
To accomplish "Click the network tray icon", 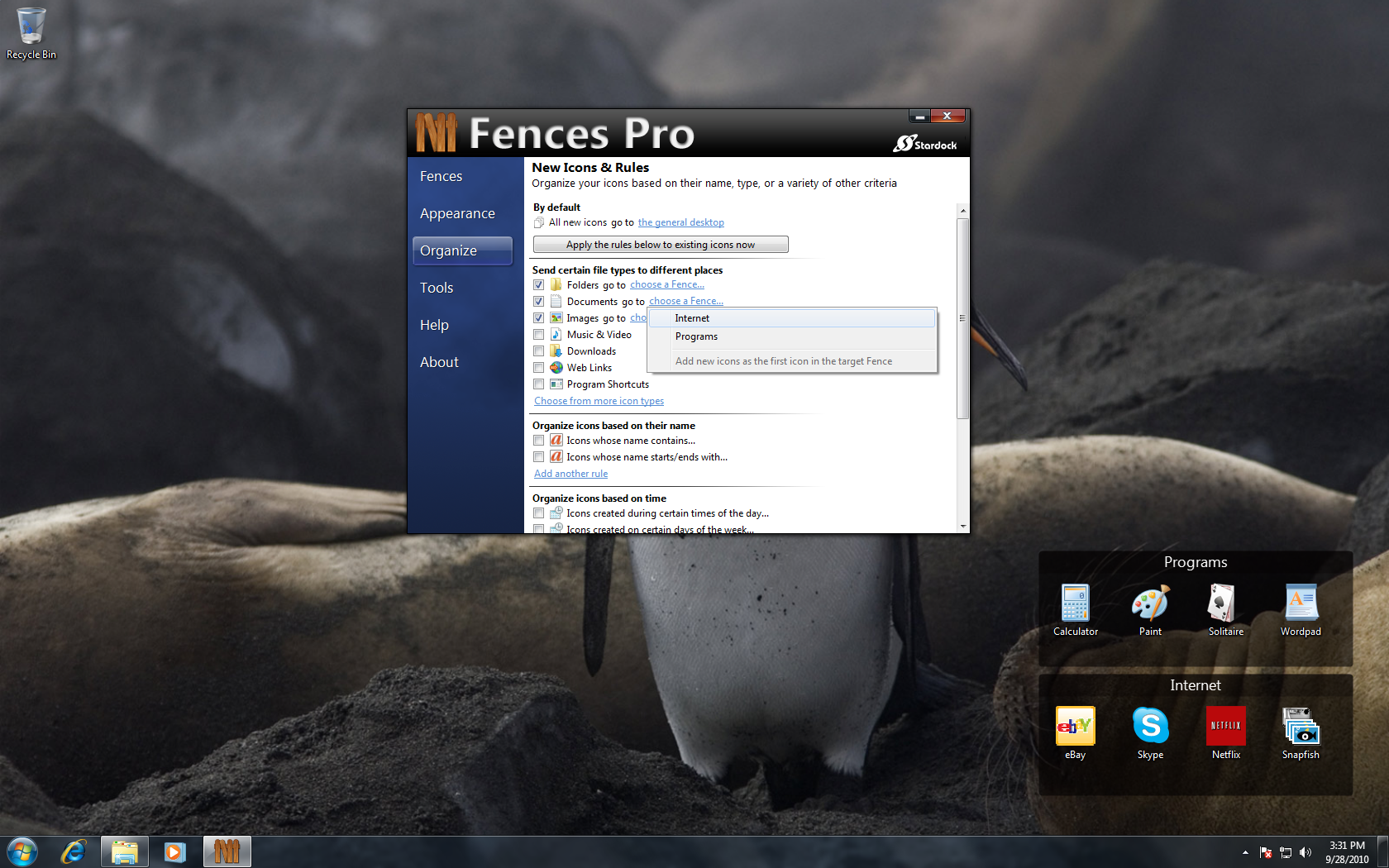I will point(1286,852).
